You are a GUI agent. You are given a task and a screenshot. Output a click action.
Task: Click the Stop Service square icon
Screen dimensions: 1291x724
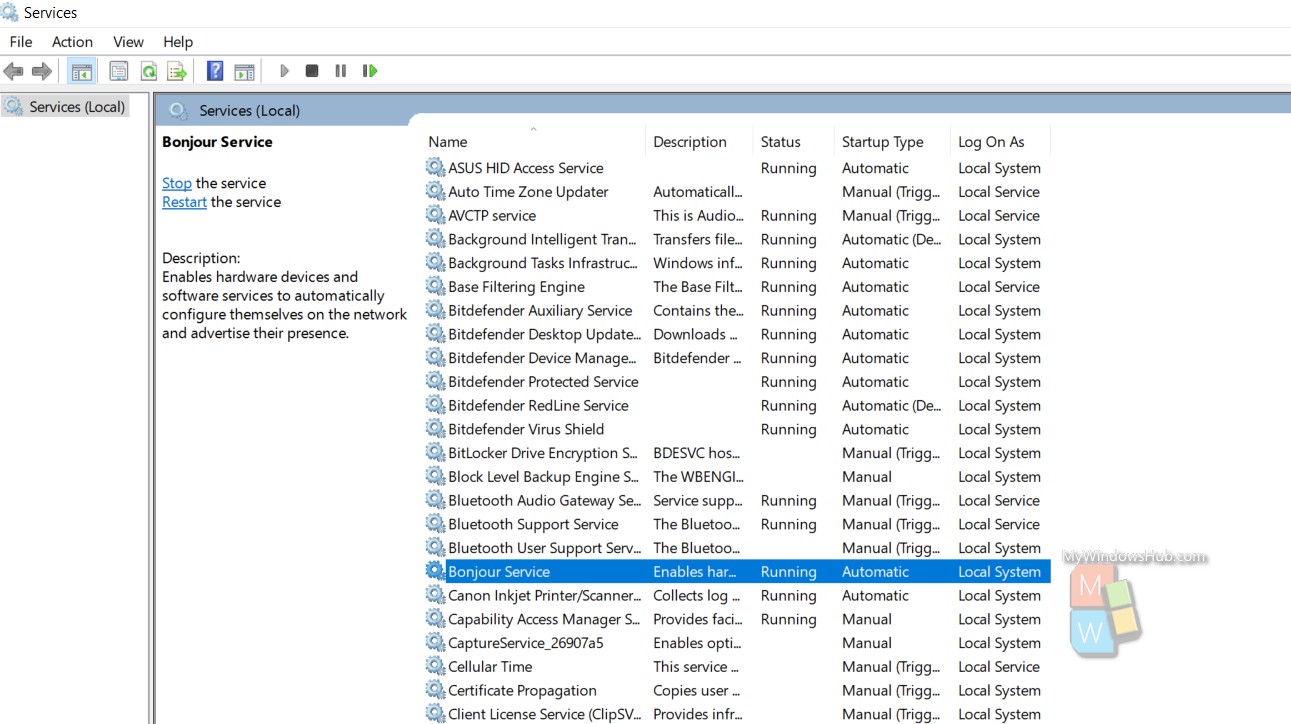tap(312, 71)
